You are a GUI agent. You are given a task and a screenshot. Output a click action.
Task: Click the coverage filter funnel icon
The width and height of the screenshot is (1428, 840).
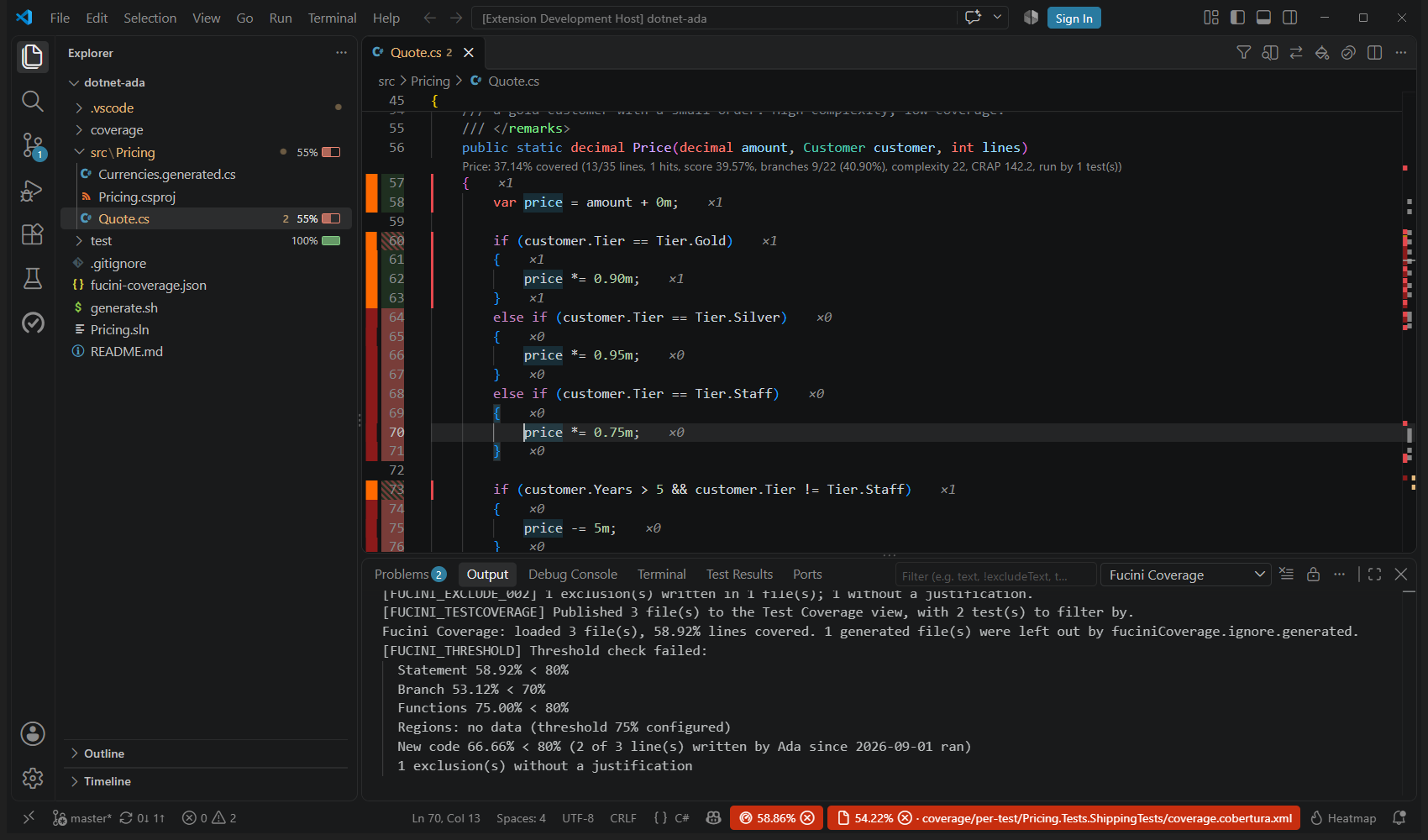(1244, 53)
